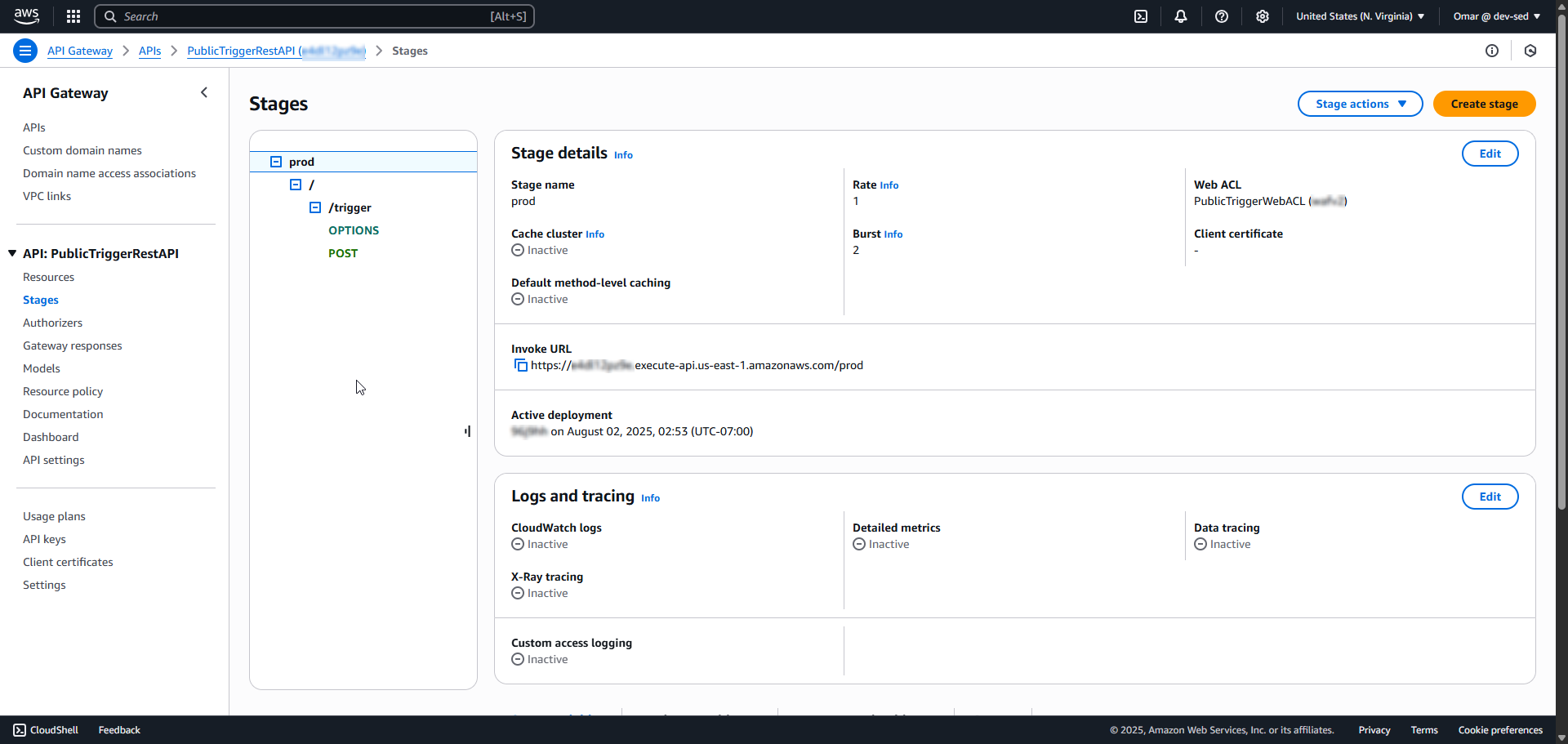
Task: Open the info panel icon near breadcrumb
Action: tap(1492, 51)
